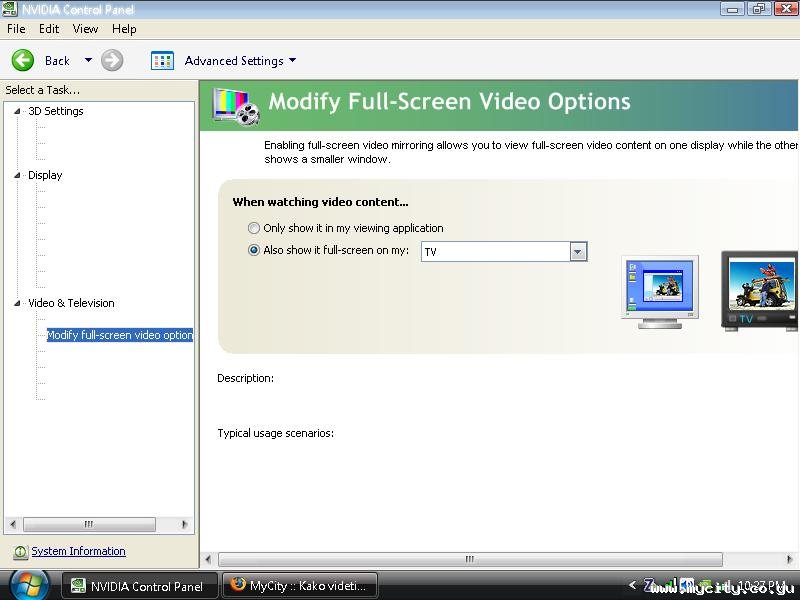Click the Back label in the toolbar
The height and width of the screenshot is (600, 800).
[57, 61]
